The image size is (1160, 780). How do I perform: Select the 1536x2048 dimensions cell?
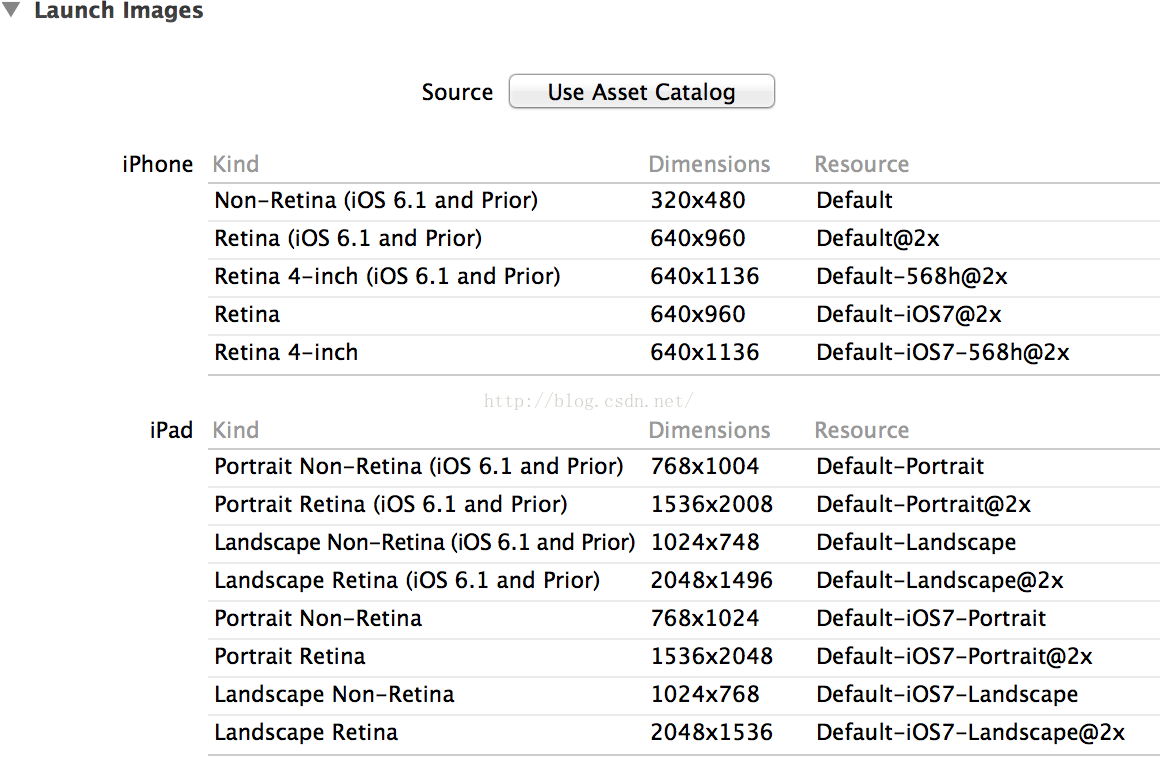point(712,656)
